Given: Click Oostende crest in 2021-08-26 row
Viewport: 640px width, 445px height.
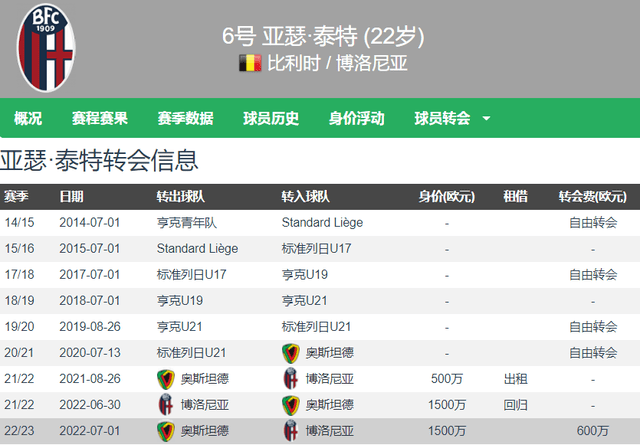Looking at the screenshot, I should click(x=166, y=379).
